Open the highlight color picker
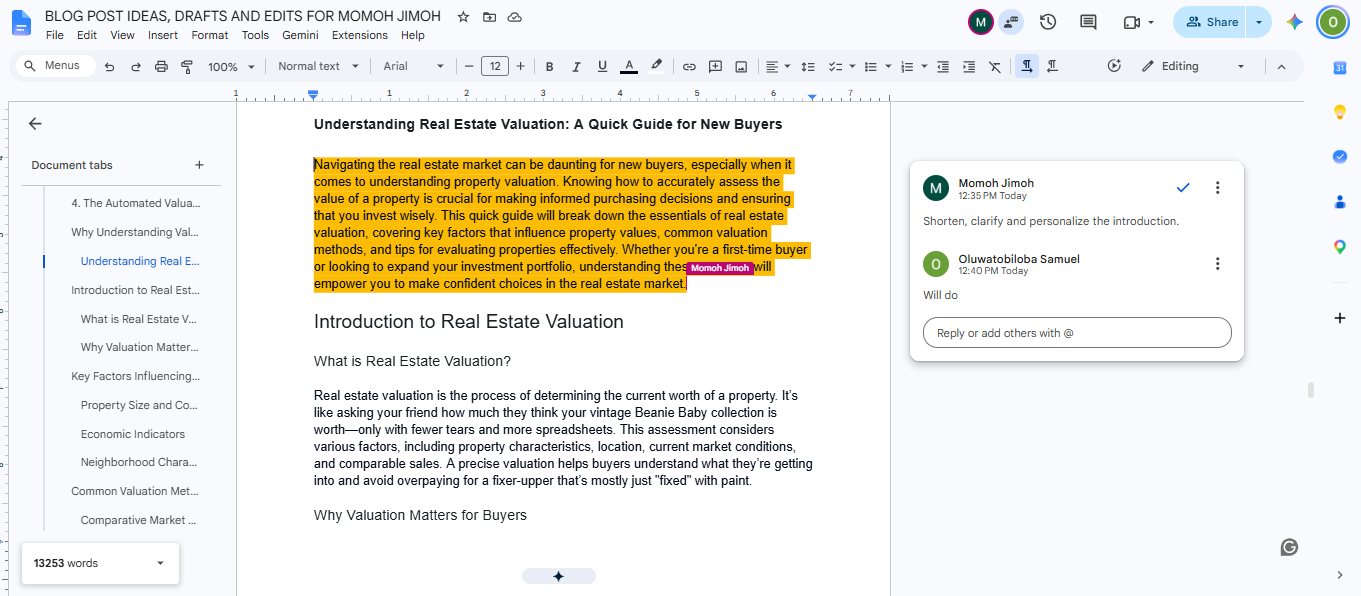 tap(656, 67)
